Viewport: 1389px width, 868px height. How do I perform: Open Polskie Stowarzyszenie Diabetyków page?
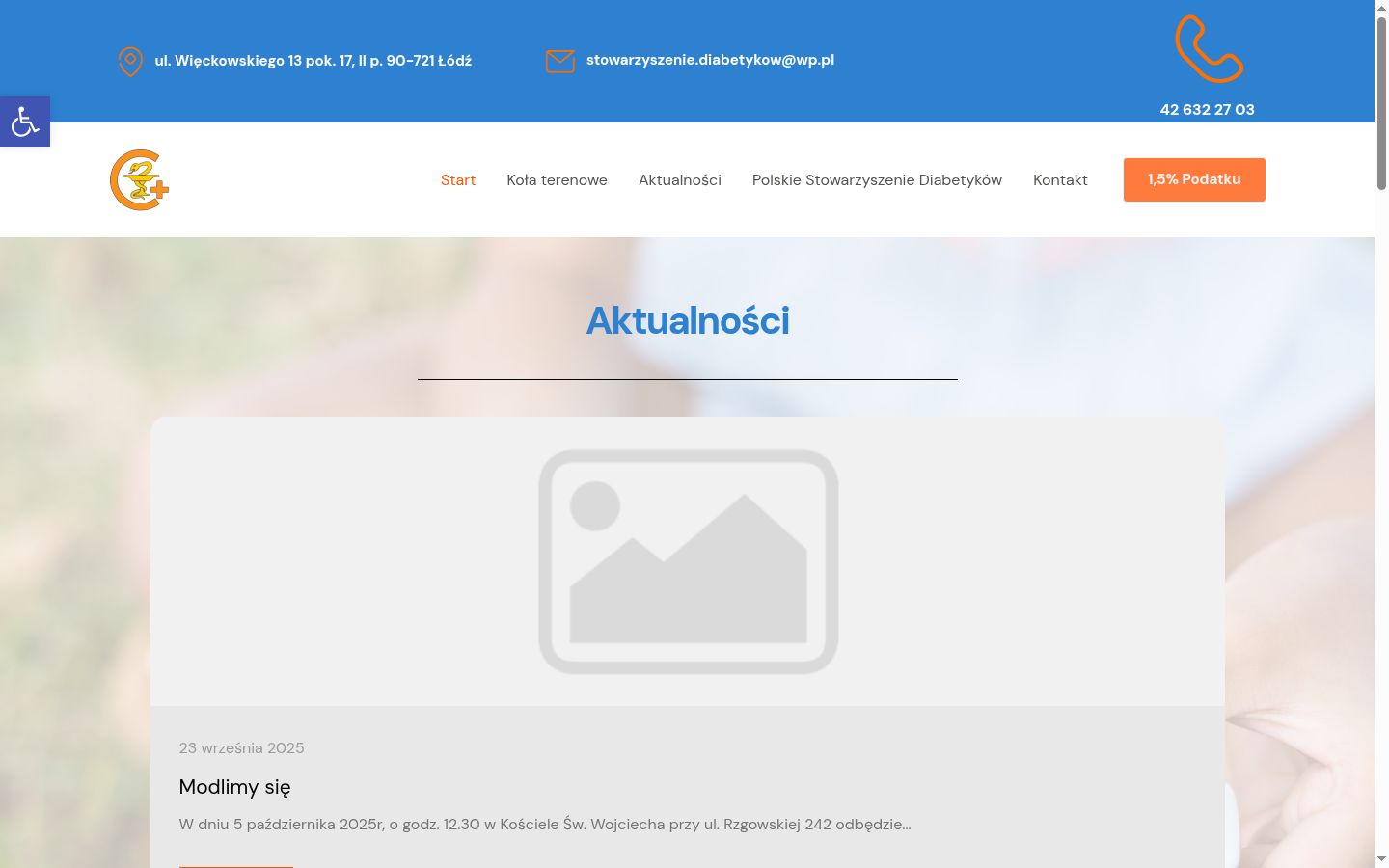click(x=877, y=180)
